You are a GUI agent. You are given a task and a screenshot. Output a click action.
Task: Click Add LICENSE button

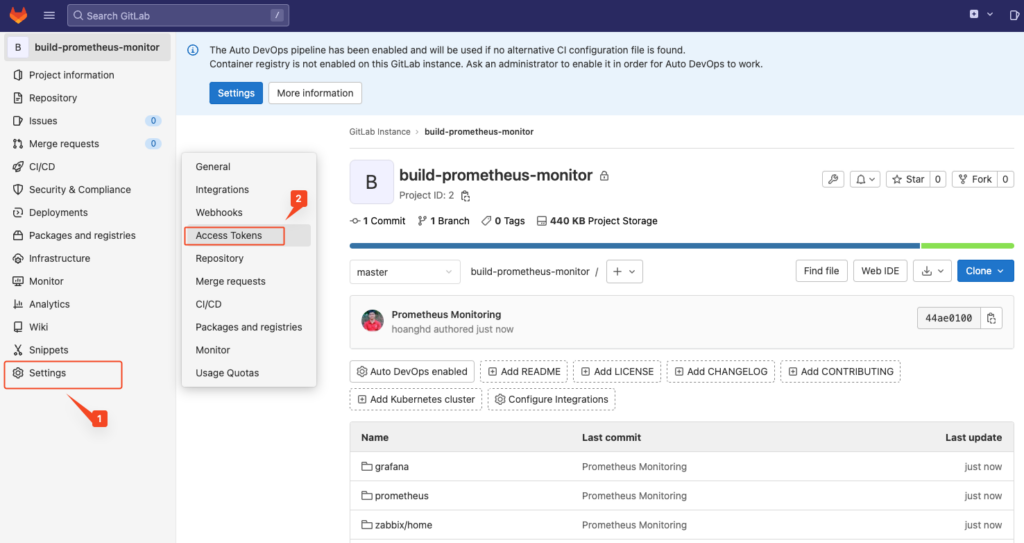tap(617, 371)
